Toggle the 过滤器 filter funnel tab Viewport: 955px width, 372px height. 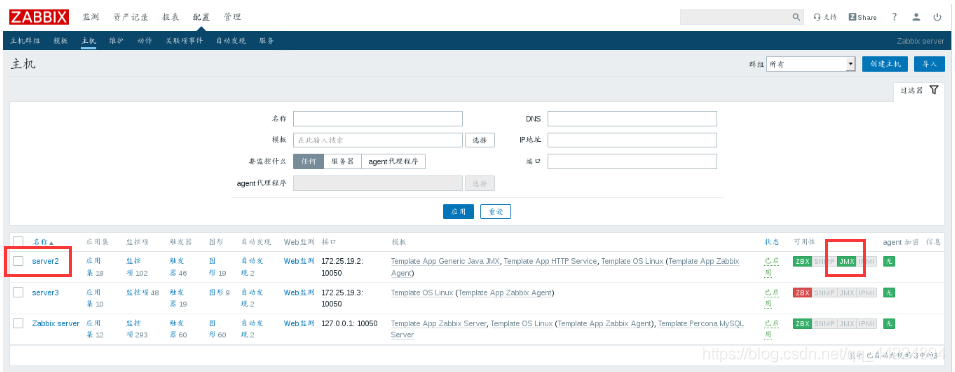coord(920,90)
